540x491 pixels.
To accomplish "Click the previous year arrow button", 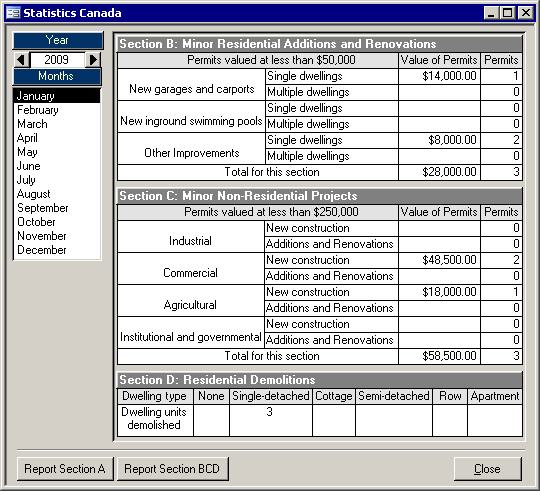I will click(22, 60).
